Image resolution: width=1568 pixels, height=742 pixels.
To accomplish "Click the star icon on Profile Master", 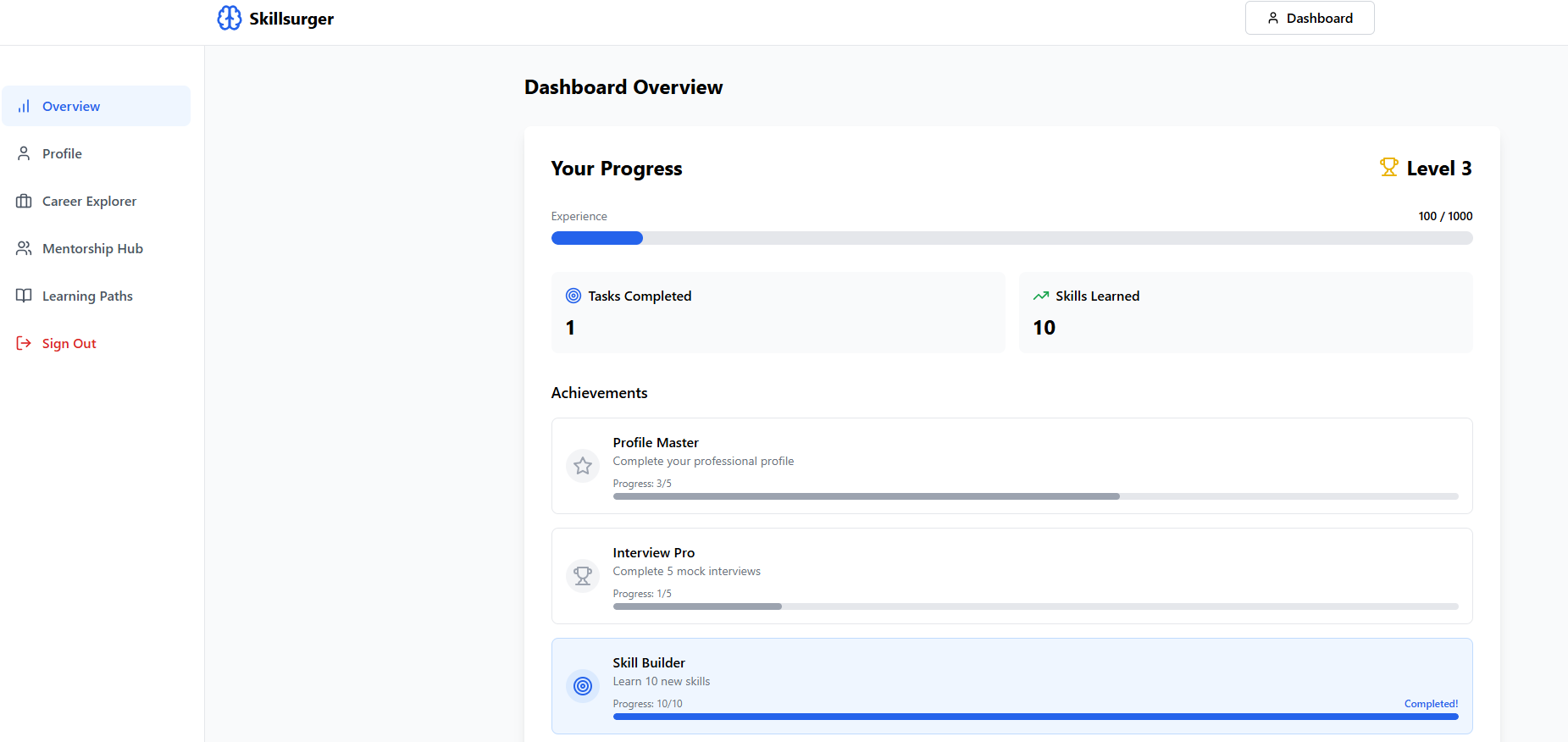I will pyautogui.click(x=583, y=466).
